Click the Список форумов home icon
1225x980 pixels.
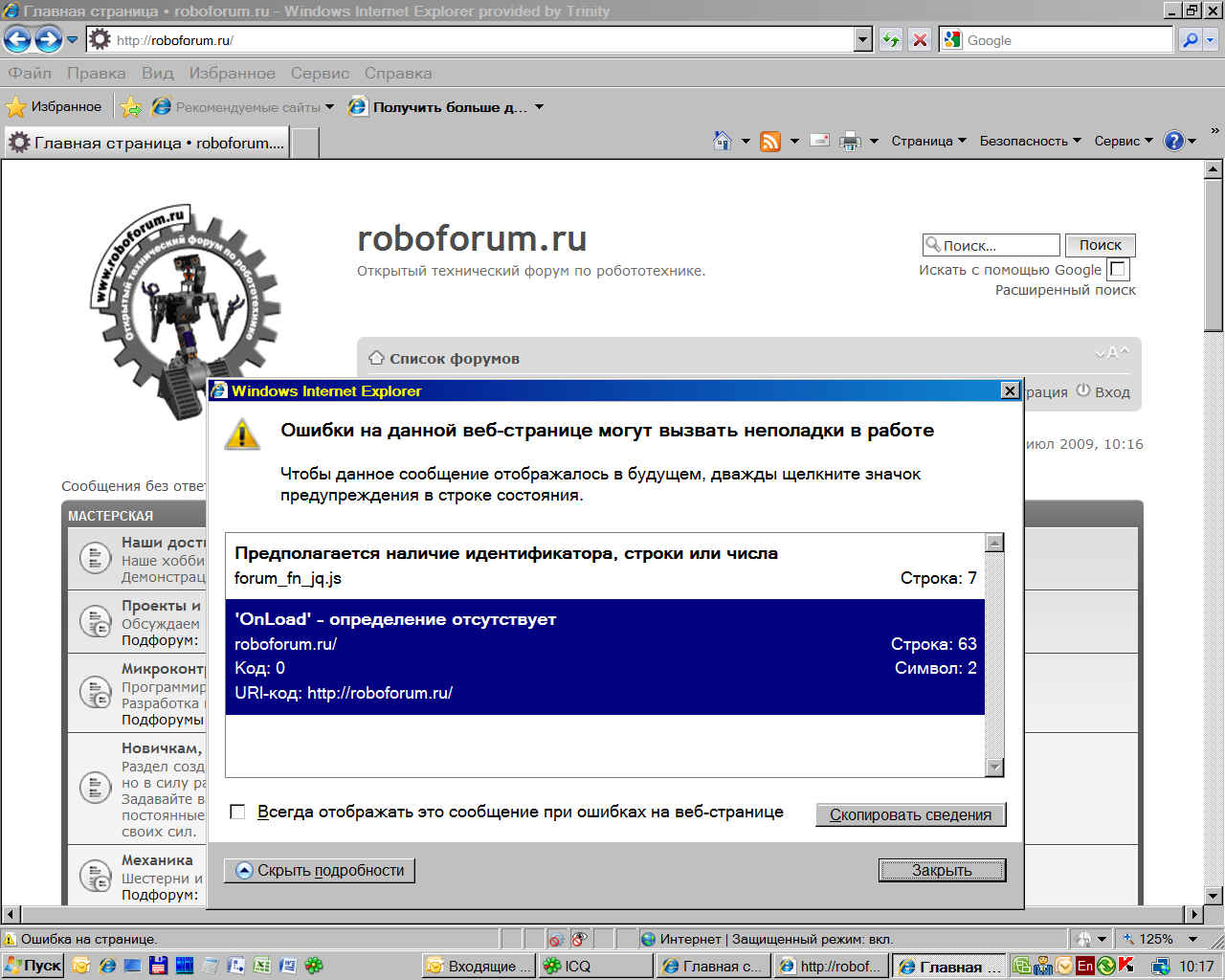pyautogui.click(x=377, y=358)
